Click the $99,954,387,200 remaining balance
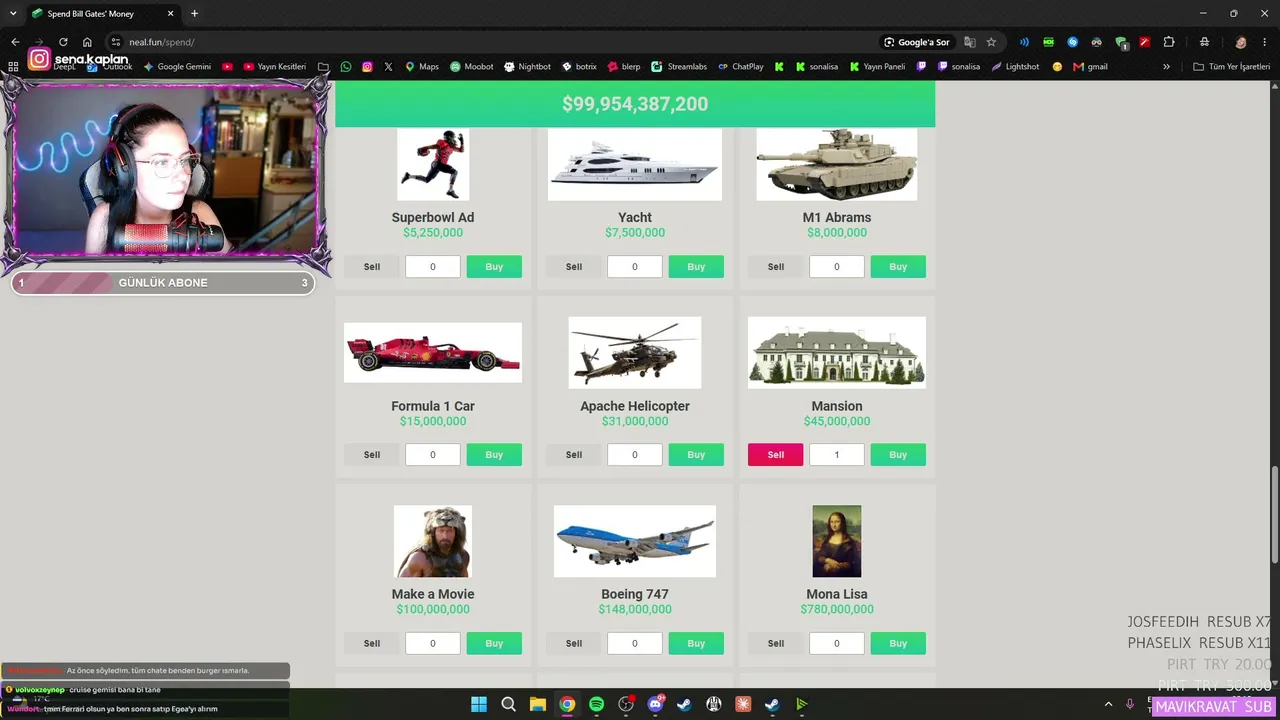1280x720 pixels. (635, 104)
